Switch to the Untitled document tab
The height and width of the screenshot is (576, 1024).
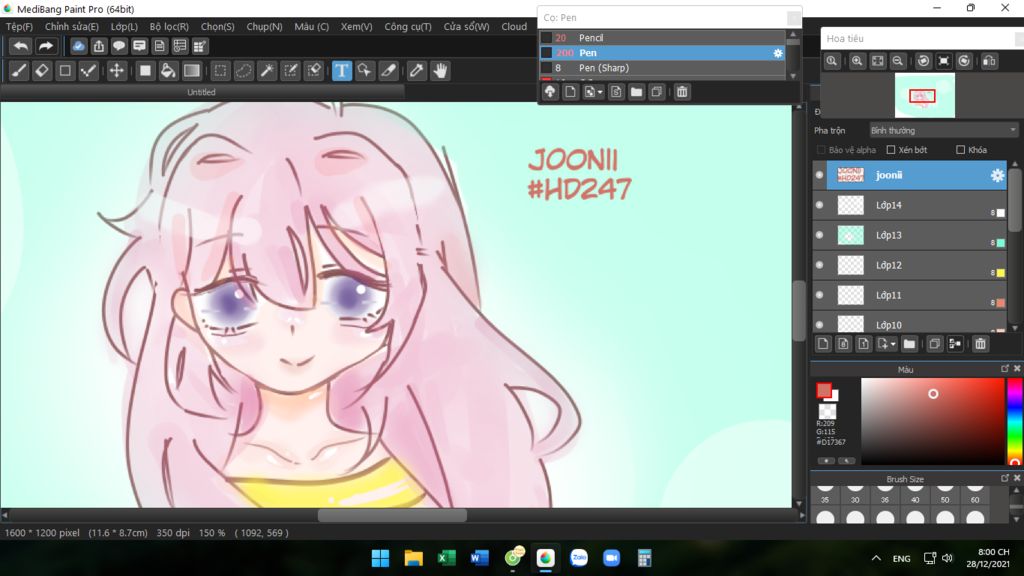pyautogui.click(x=201, y=92)
